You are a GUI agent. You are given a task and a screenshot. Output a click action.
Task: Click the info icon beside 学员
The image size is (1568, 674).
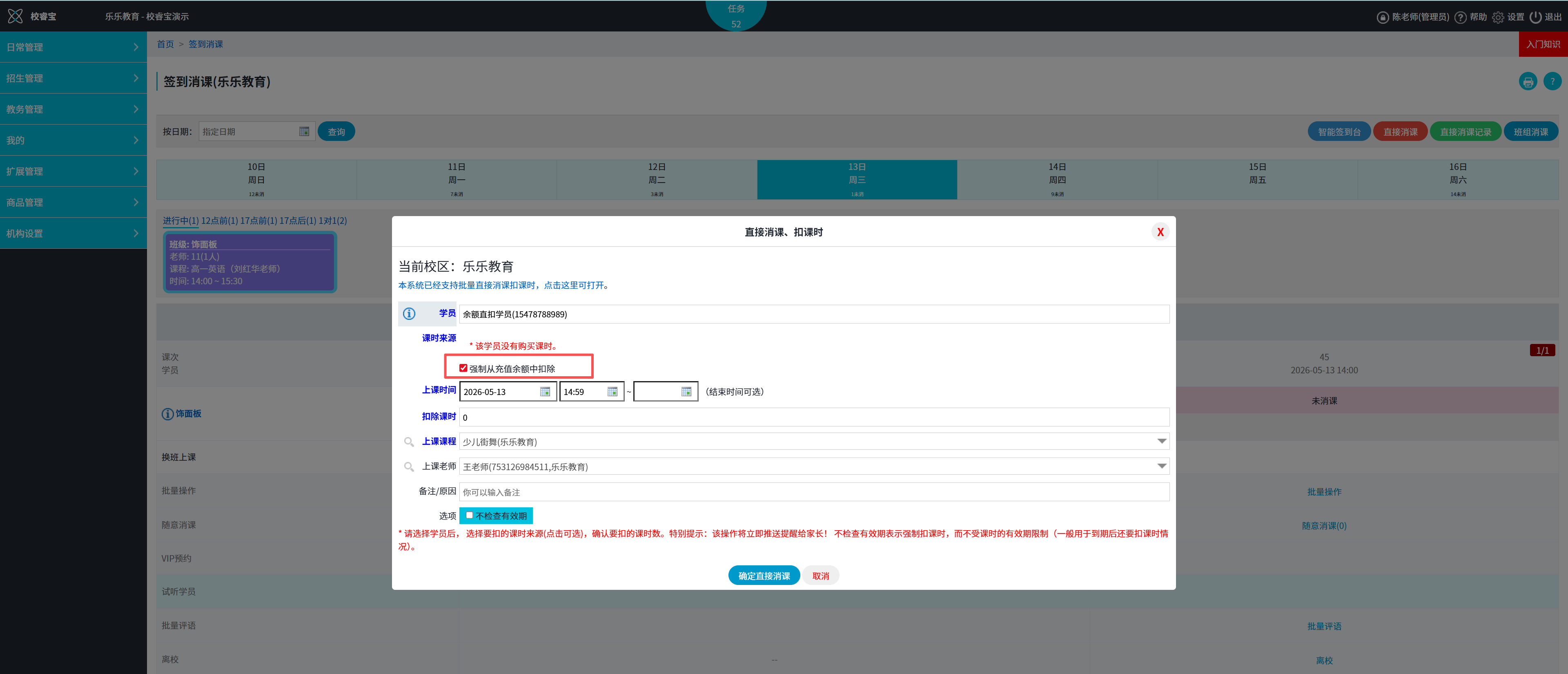(x=409, y=314)
